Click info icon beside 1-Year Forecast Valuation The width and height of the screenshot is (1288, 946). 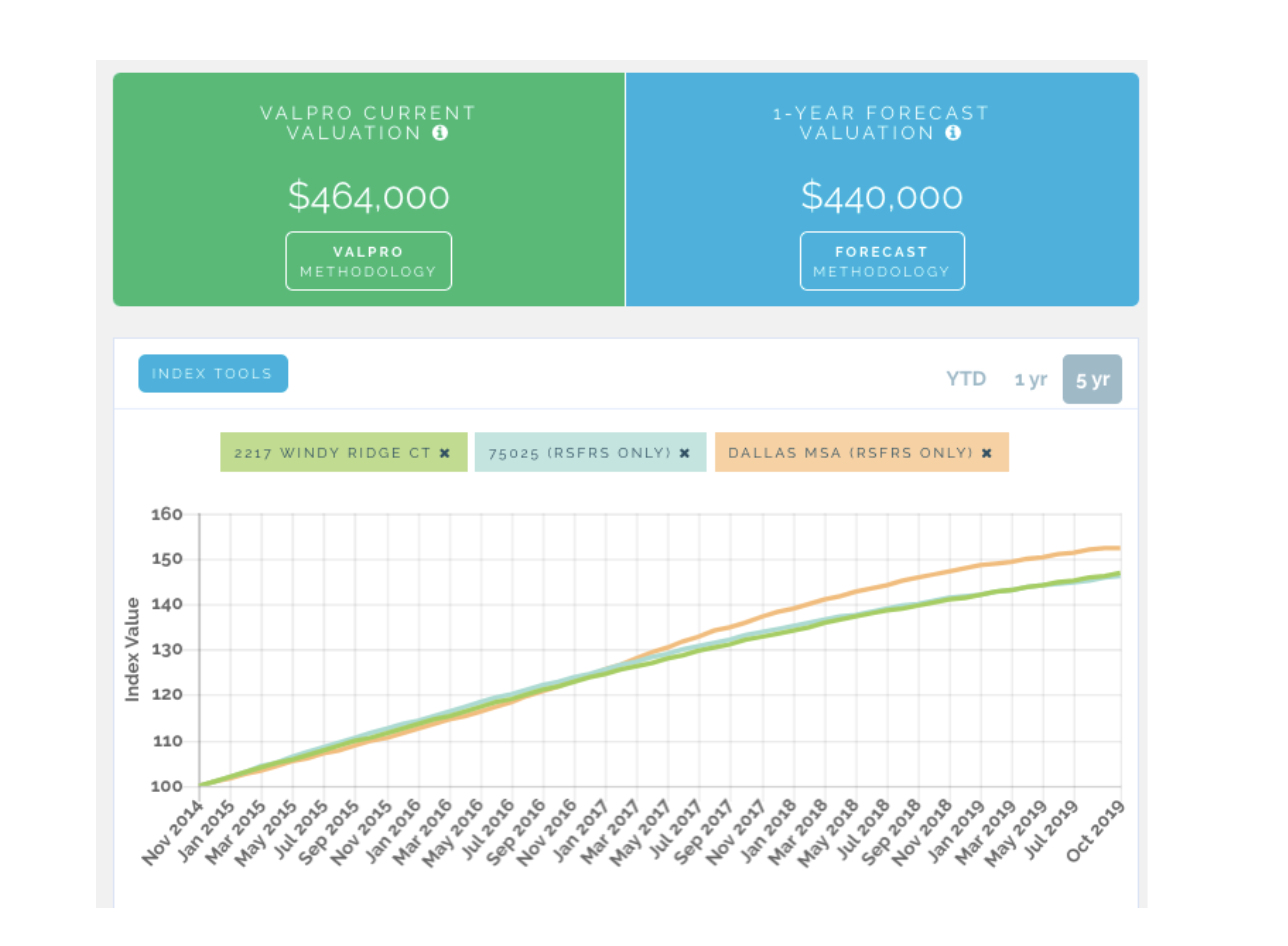[x=954, y=133]
